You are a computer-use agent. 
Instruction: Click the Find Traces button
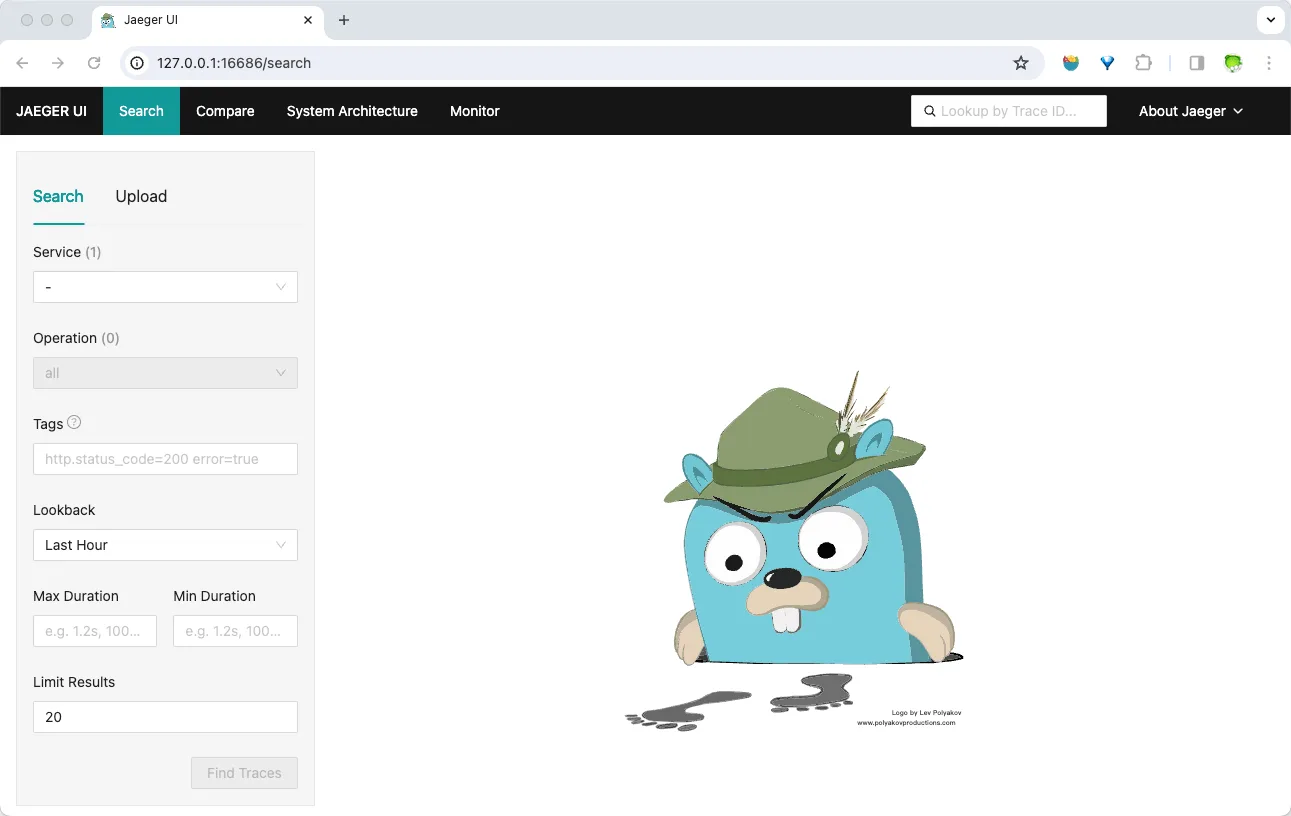coord(244,773)
